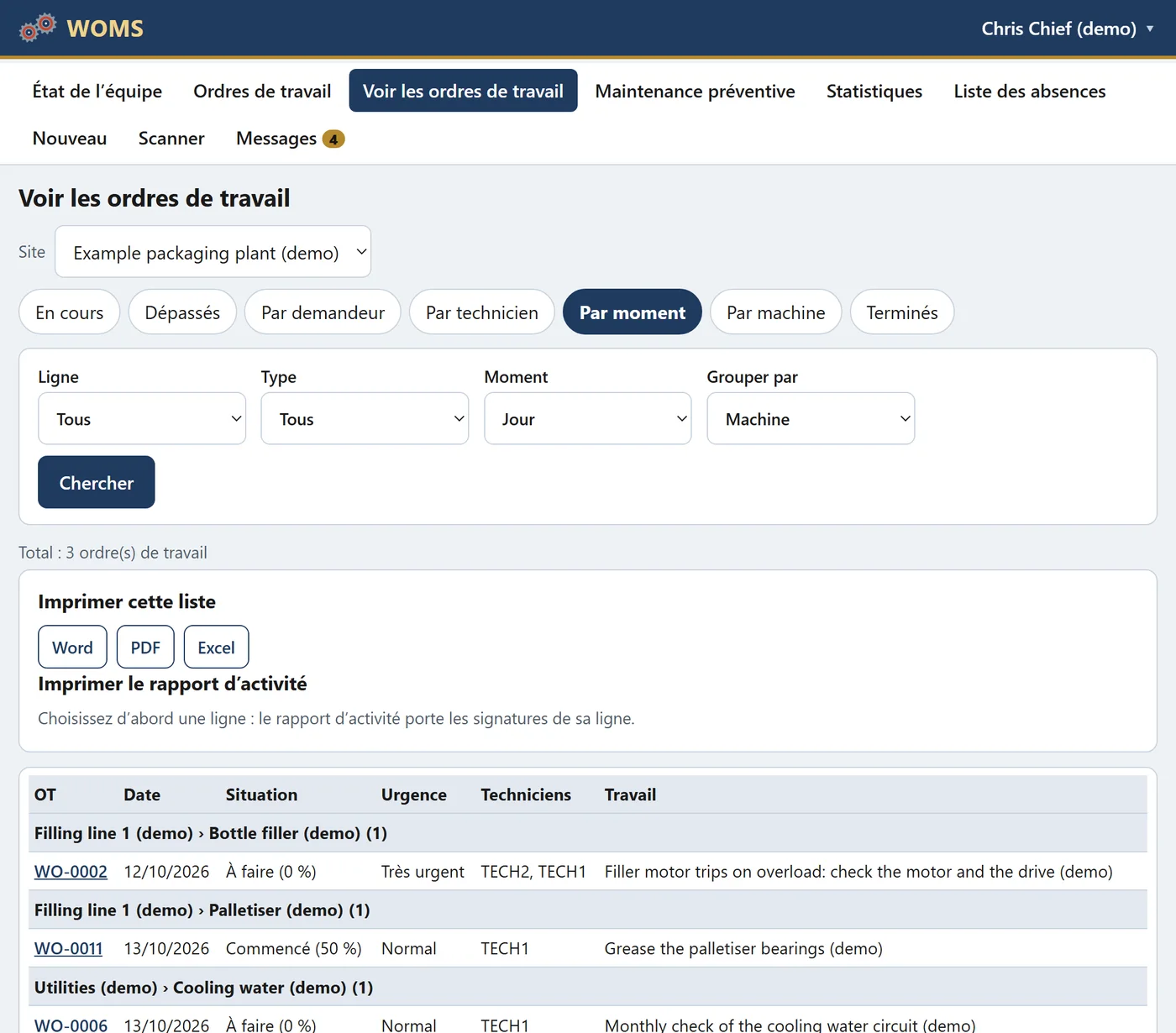1176x1033 pixels.
Task: Export list to Word
Action: [x=72, y=647]
